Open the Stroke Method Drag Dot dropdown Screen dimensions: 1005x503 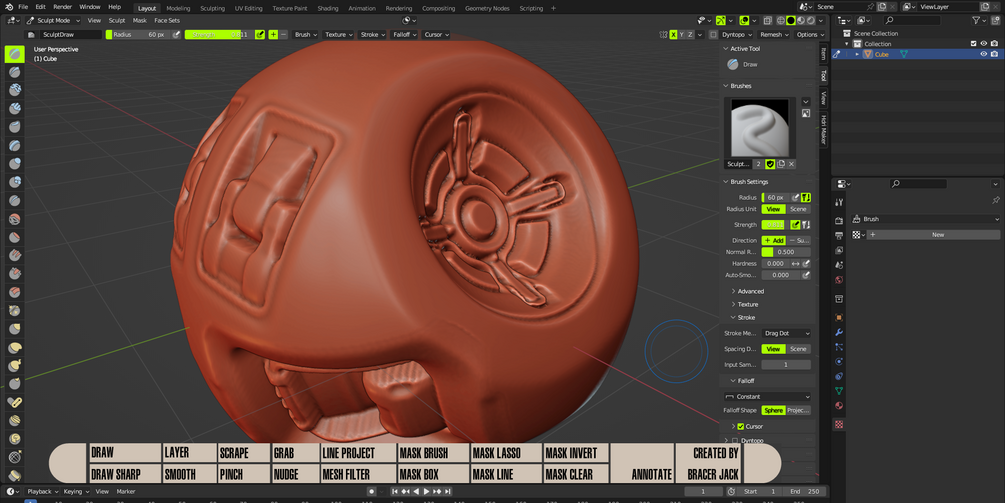(786, 333)
